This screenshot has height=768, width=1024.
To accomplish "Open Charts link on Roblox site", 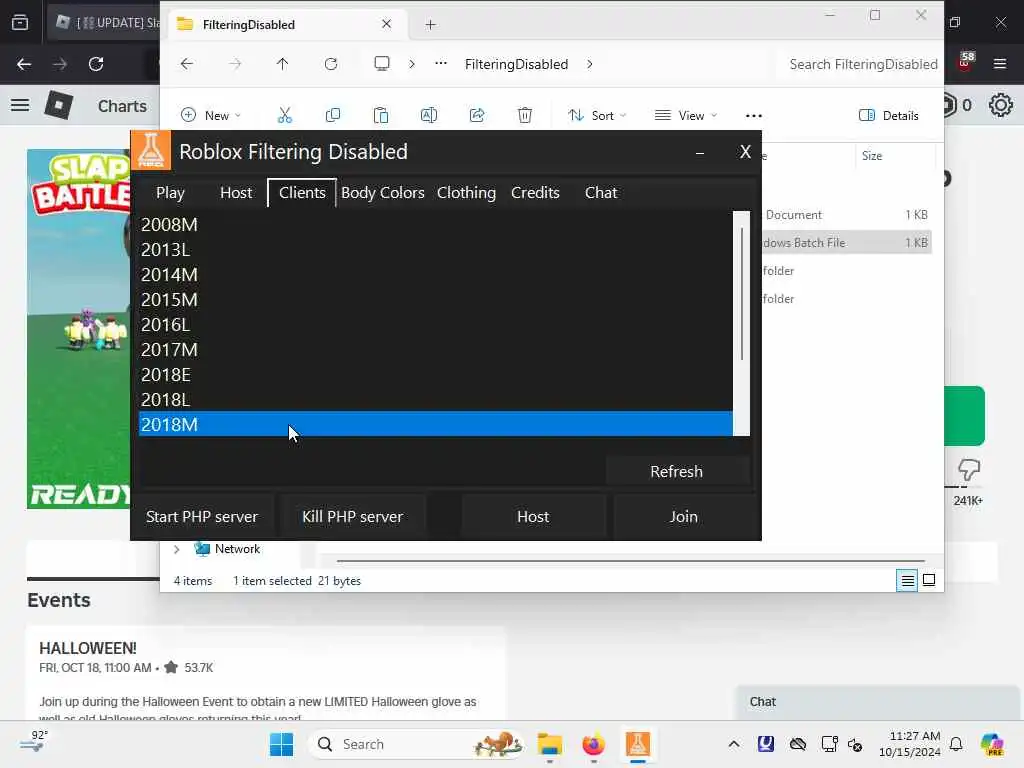I will point(122,106).
